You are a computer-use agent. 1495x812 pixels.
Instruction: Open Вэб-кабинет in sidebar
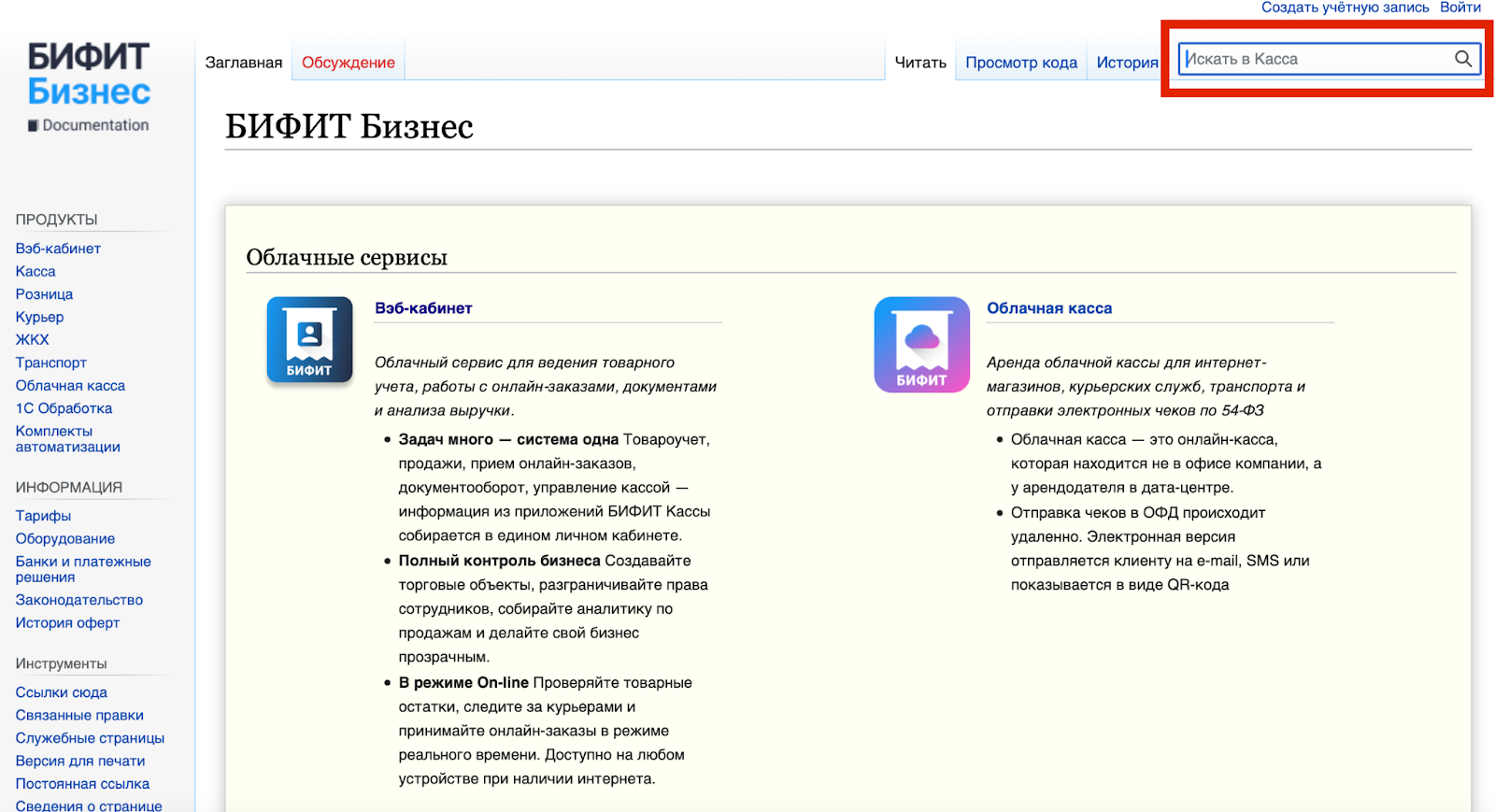pyautogui.click(x=58, y=249)
